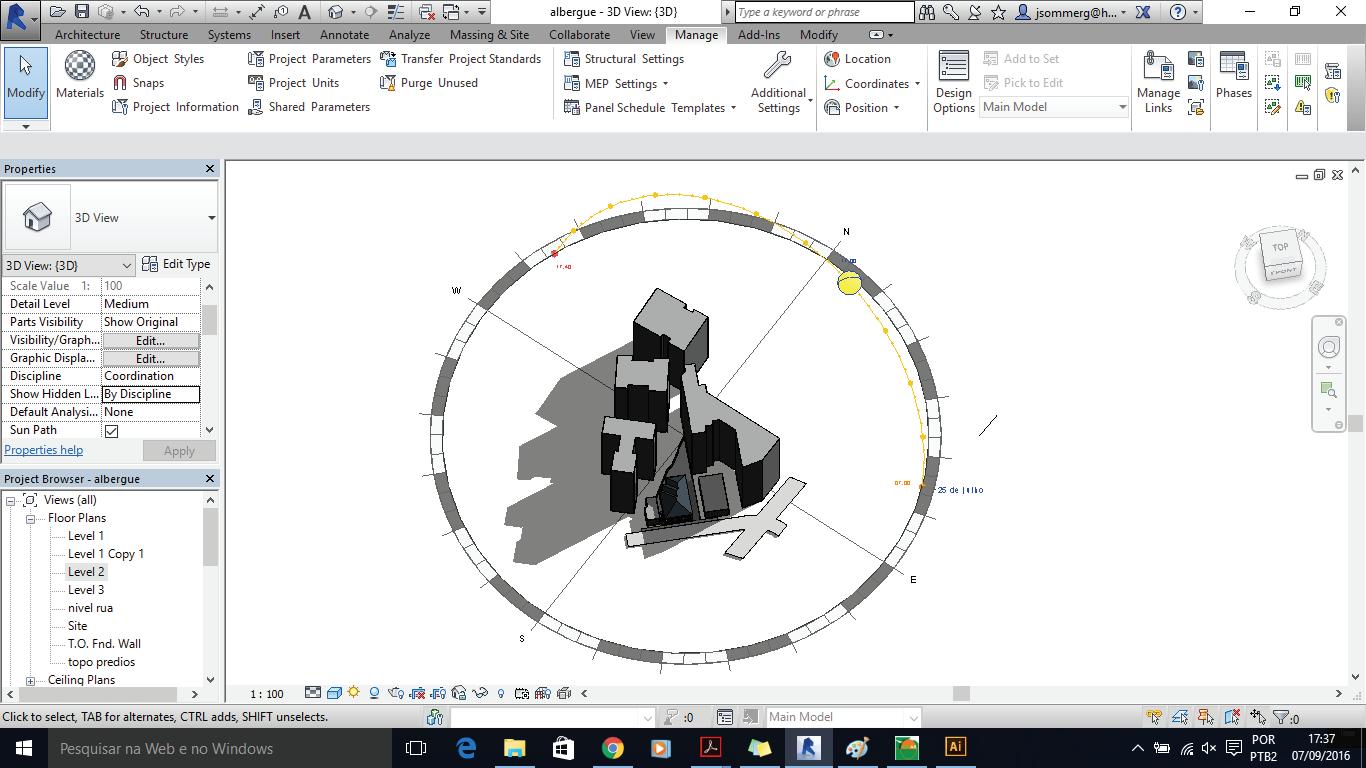Image resolution: width=1366 pixels, height=768 pixels.
Task: Switch to the Architecture tab
Action: point(87,34)
